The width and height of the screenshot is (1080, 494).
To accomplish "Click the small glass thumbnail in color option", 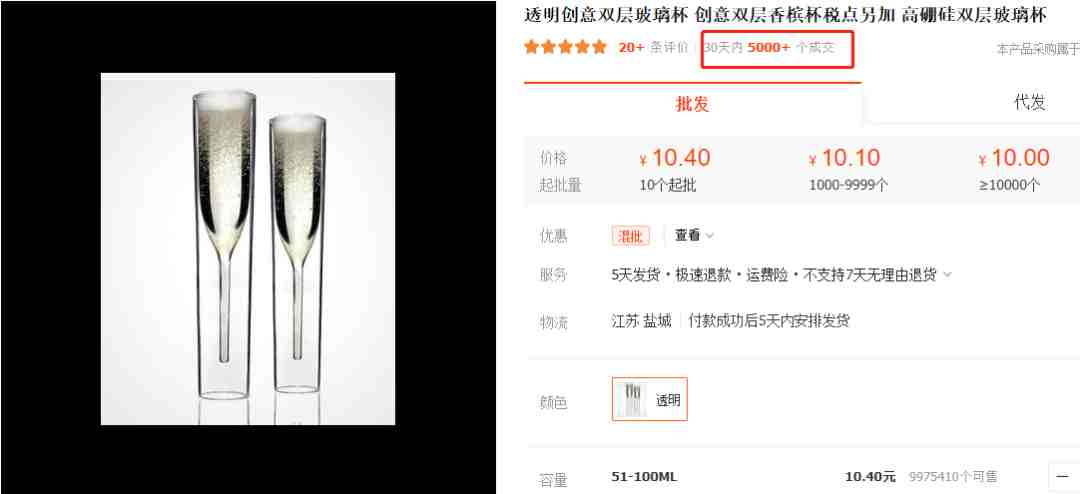I will (x=632, y=400).
